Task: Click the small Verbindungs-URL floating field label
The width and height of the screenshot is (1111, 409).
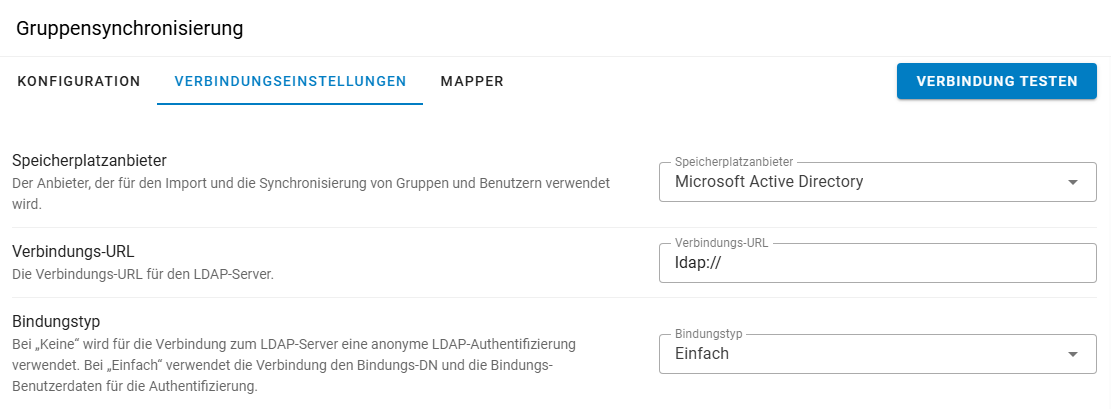Action: [721, 242]
